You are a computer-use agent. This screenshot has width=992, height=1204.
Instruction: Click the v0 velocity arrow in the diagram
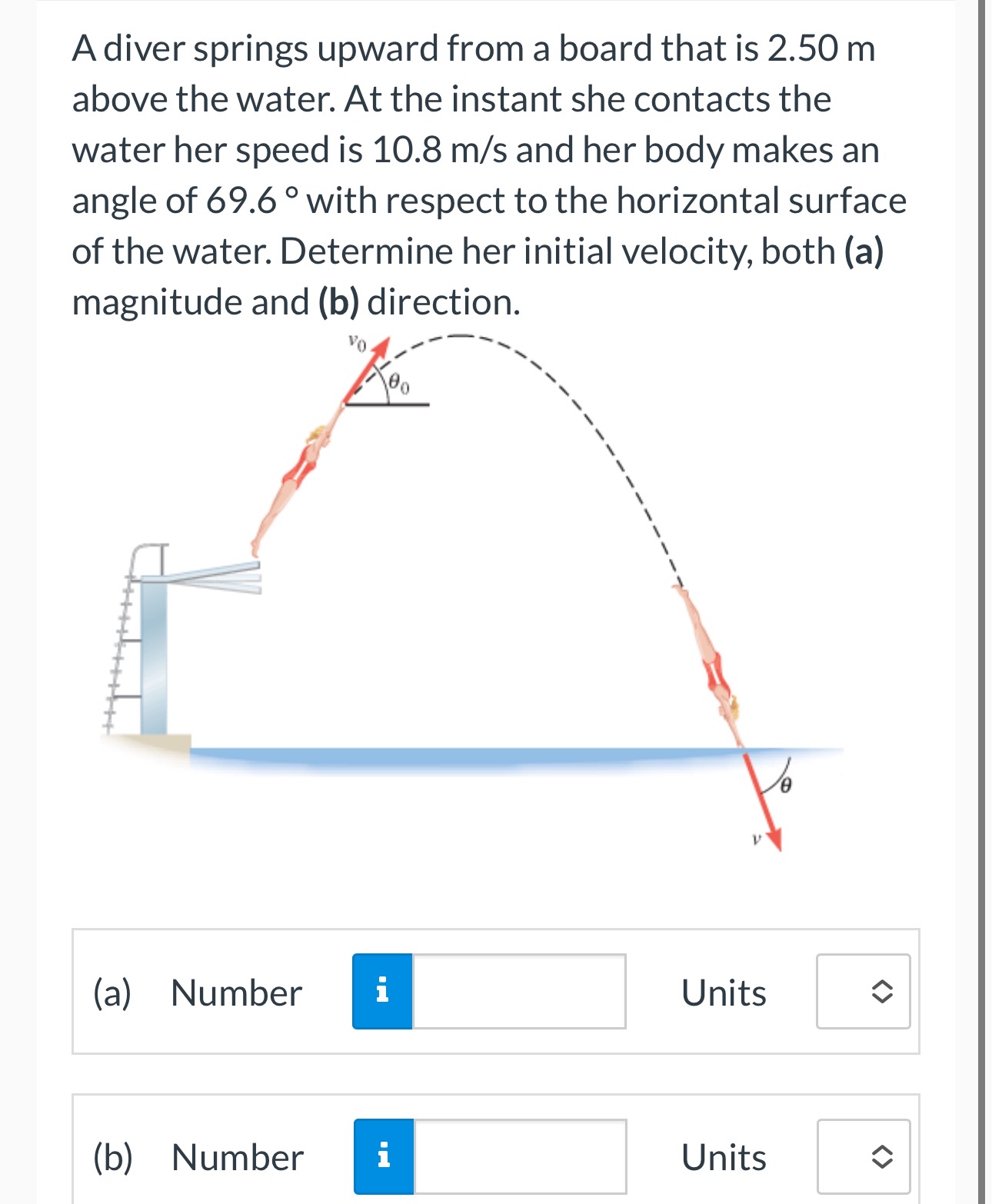(368, 368)
